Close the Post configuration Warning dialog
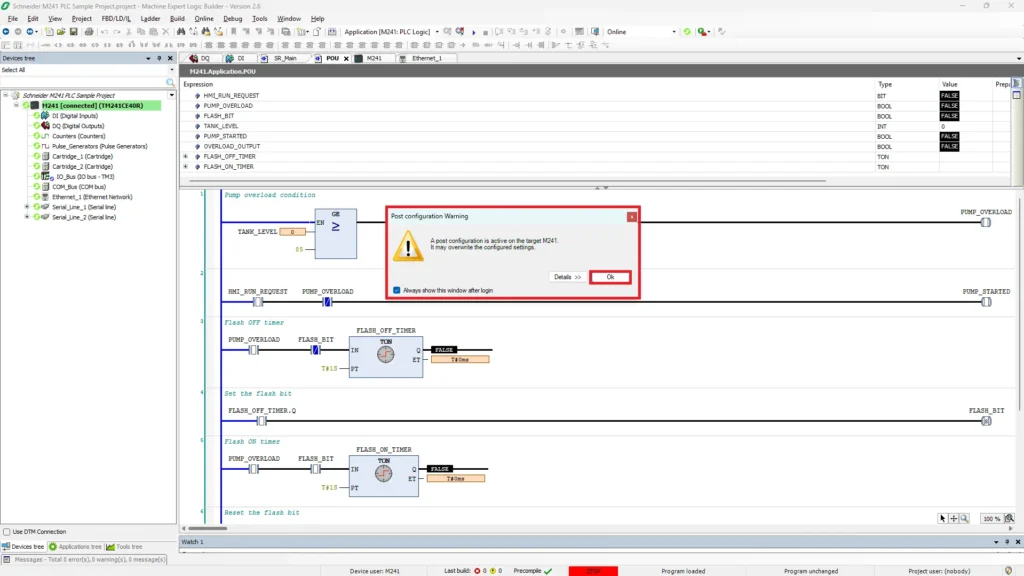The width and height of the screenshot is (1024, 576). point(632,216)
